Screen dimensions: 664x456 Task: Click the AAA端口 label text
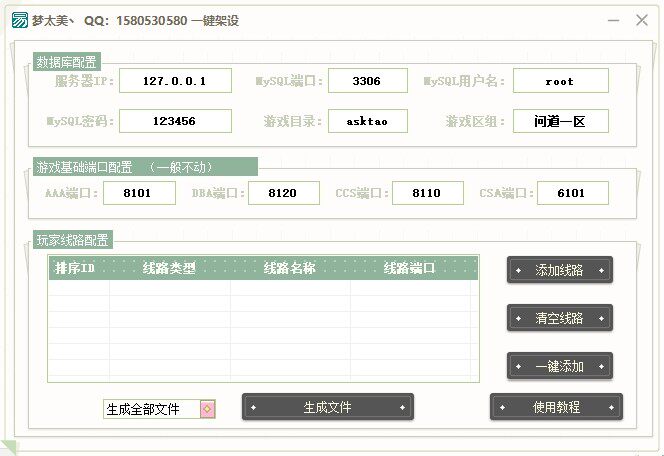72,193
